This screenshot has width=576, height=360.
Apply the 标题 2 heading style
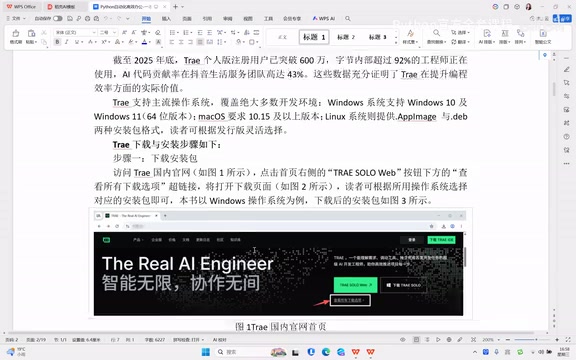click(346, 37)
